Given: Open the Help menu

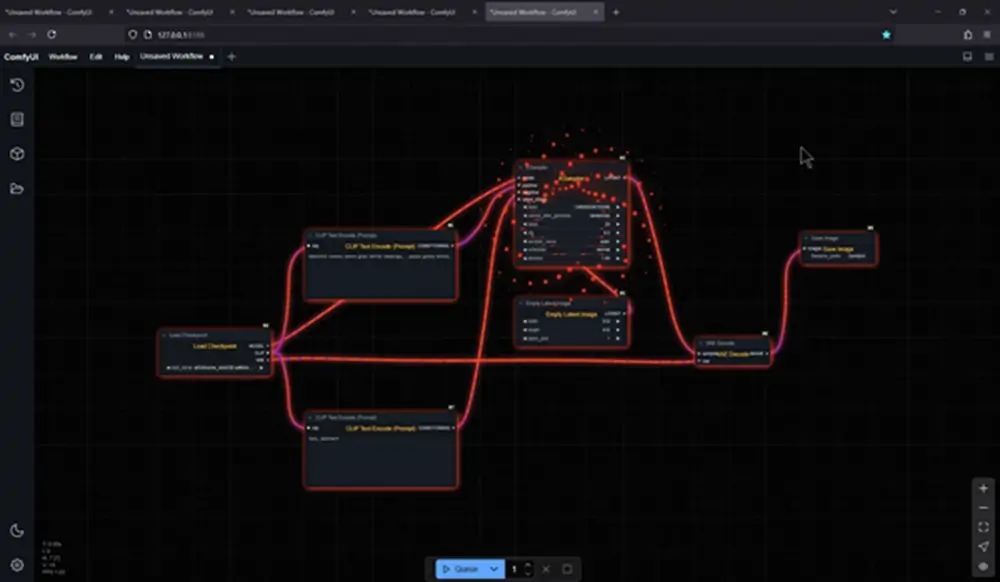Looking at the screenshot, I should point(122,57).
